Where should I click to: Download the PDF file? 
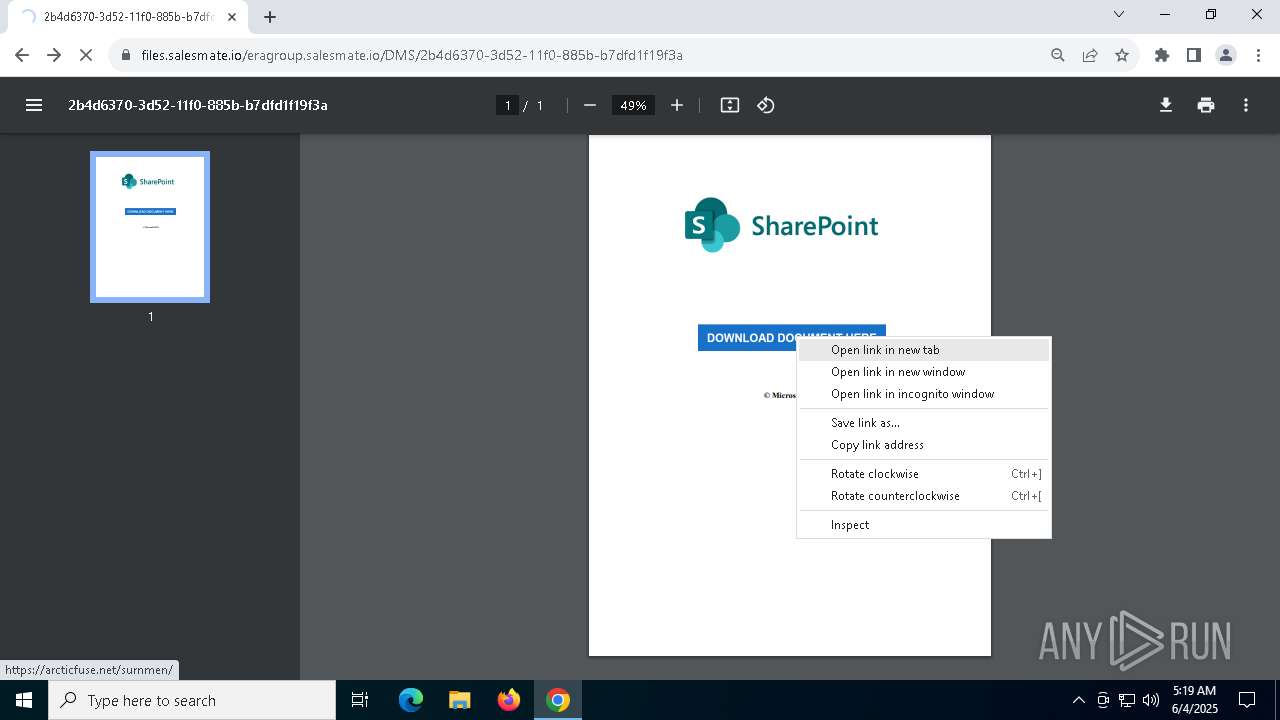1166,105
